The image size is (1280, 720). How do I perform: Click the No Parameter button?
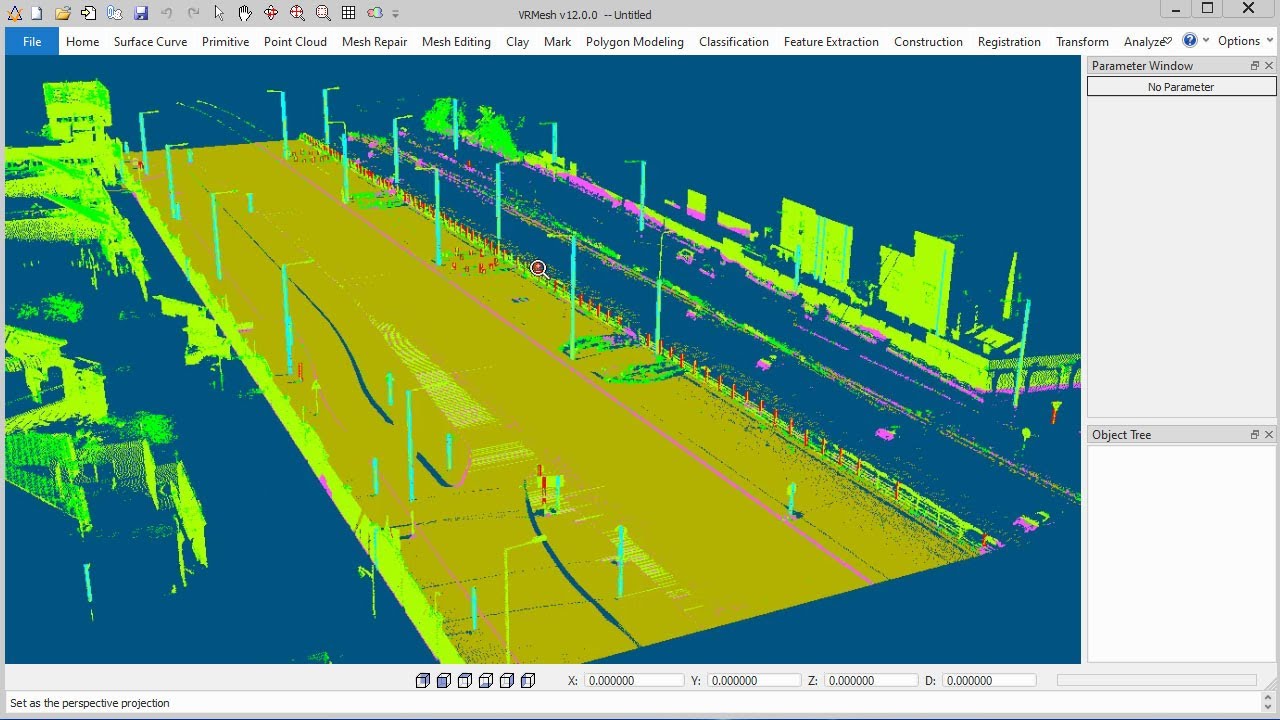point(1181,87)
